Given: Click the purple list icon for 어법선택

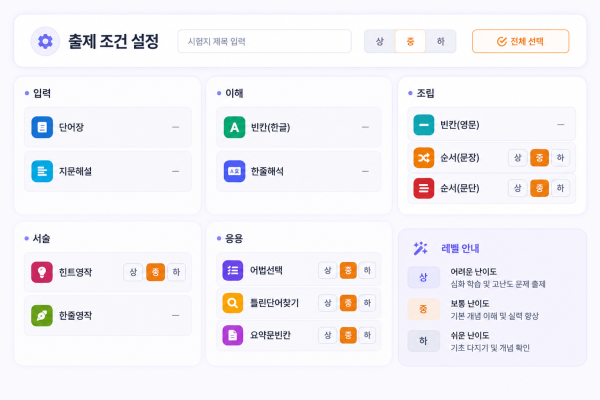Looking at the screenshot, I should (x=233, y=270).
